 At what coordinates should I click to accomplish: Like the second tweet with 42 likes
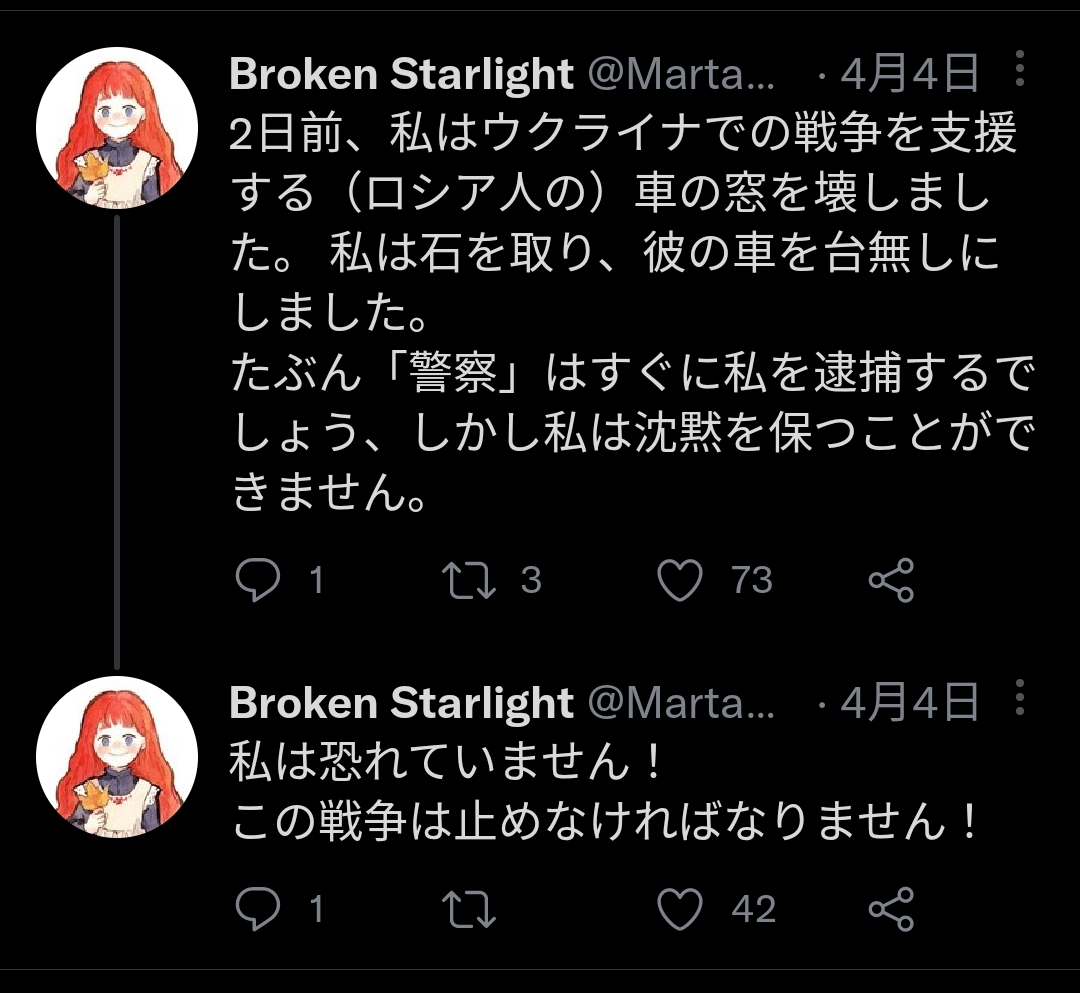(680, 908)
